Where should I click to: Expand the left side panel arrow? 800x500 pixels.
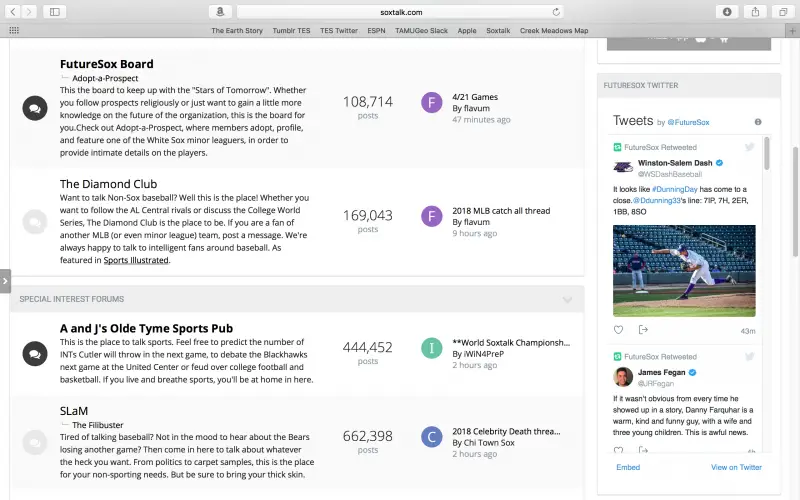tap(5, 282)
